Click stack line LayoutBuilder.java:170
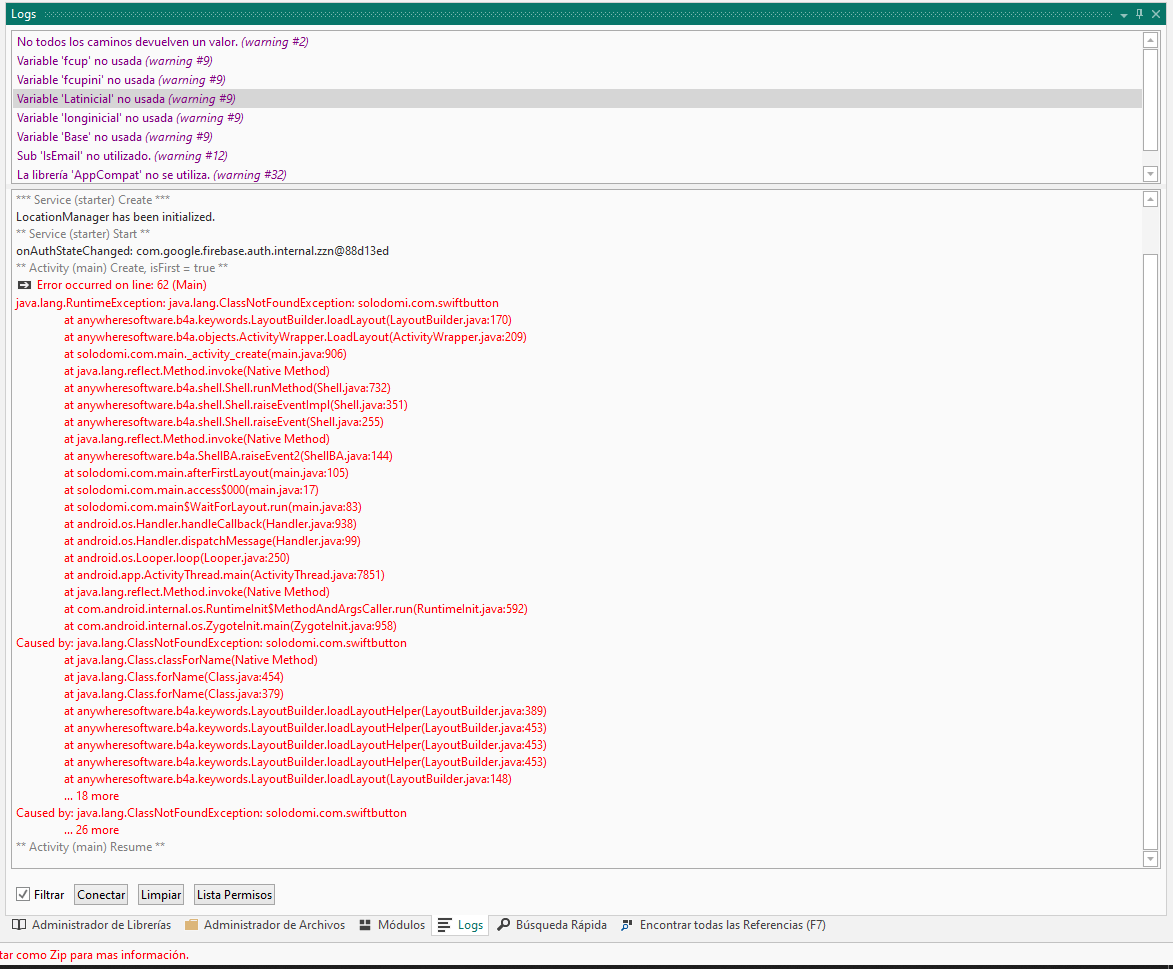 287,320
